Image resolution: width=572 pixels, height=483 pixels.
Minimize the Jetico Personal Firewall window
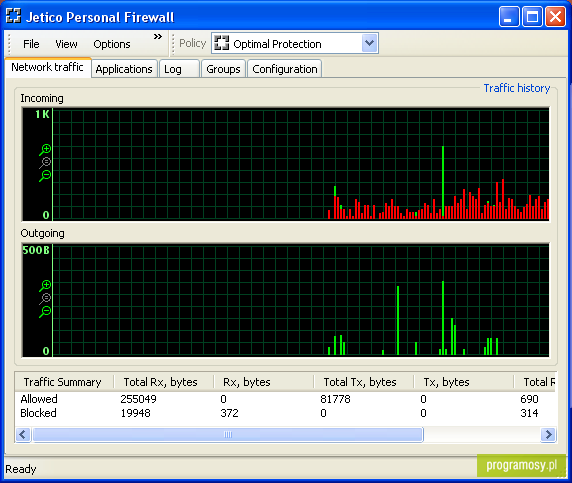pyautogui.click(x=509, y=16)
